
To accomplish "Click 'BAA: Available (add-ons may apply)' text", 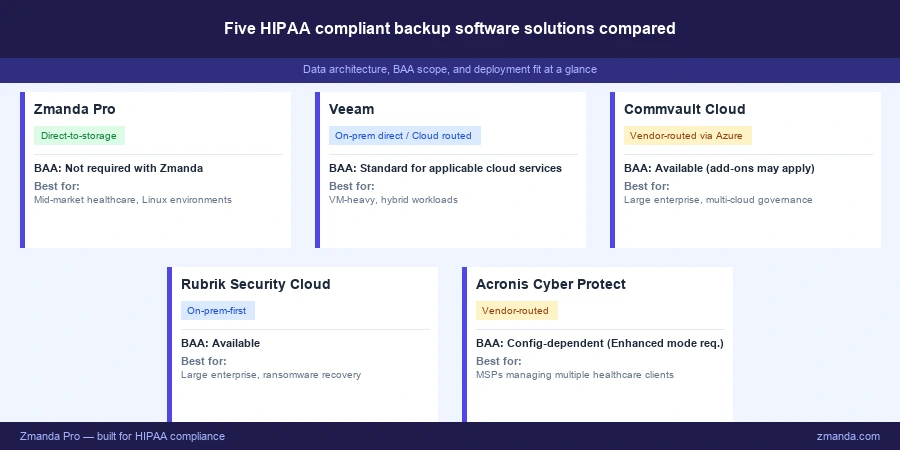I will click(x=719, y=169).
